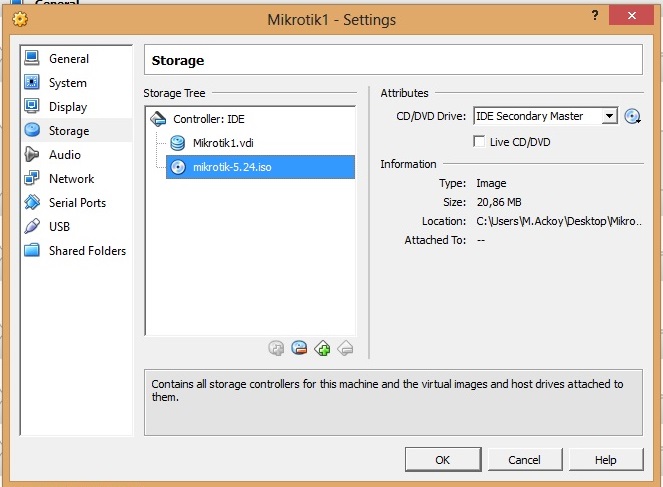Click the Size value 20,86 MB
The image size is (663, 487).
tap(499, 202)
